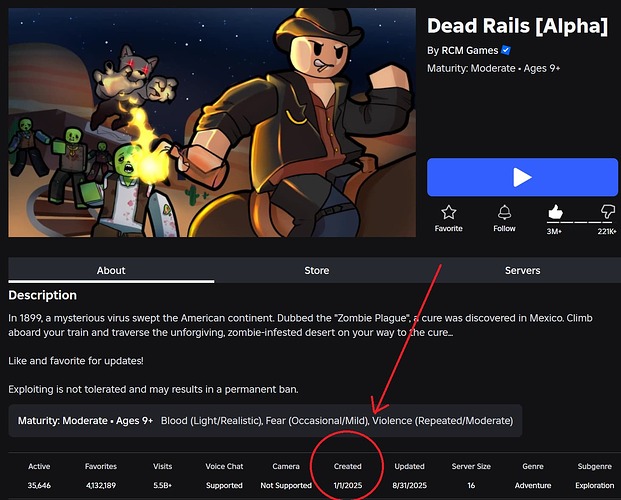Click the Fear (Occasional/Mild) descriptor

tap(317, 421)
